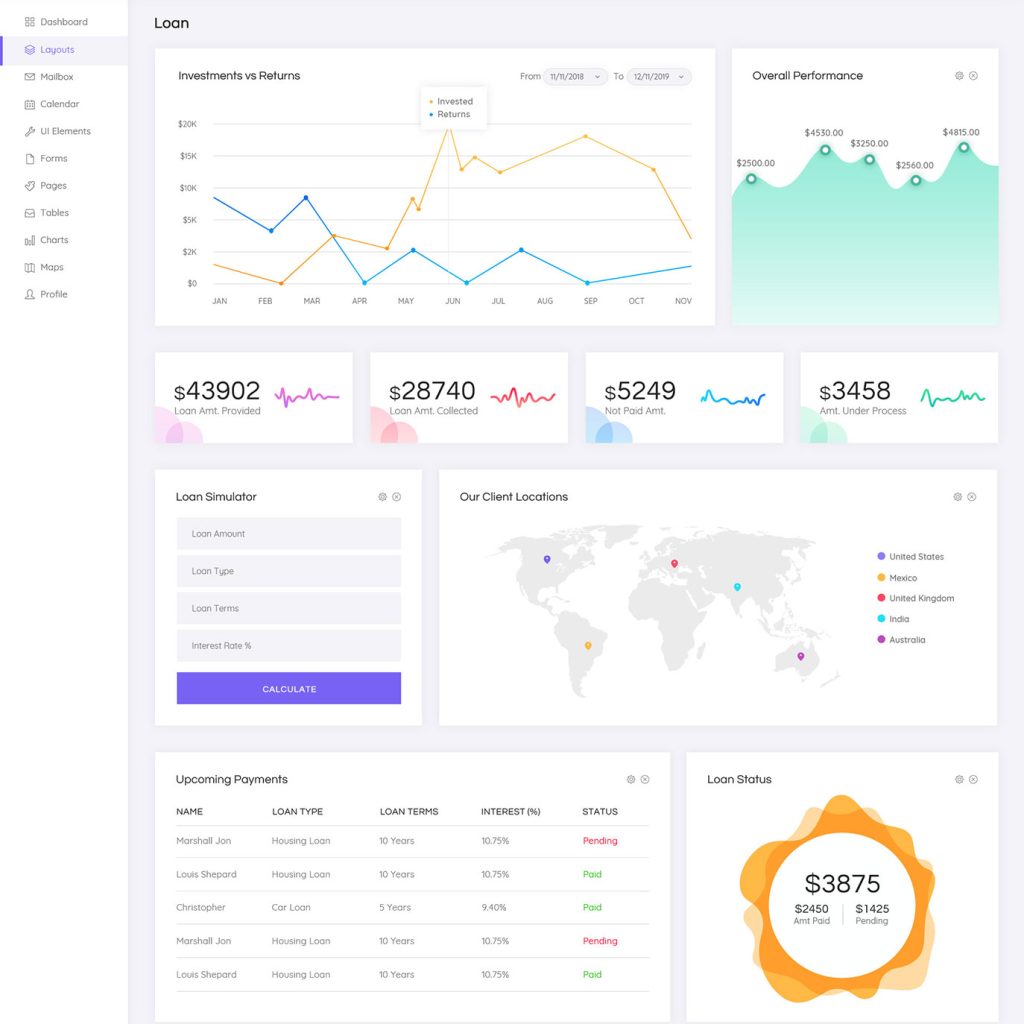Screen dimensions: 1024x1024
Task: Open settings gear on Overall Performance card
Action: tap(959, 76)
